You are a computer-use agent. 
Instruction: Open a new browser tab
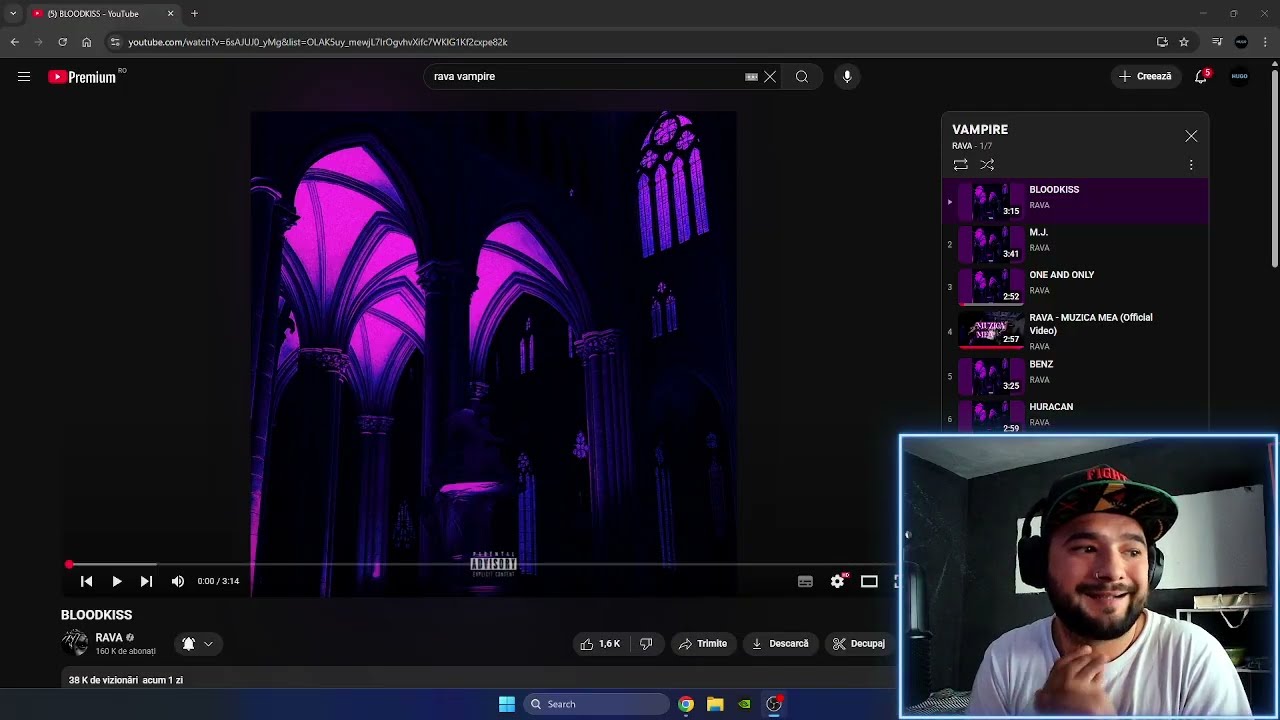194,14
